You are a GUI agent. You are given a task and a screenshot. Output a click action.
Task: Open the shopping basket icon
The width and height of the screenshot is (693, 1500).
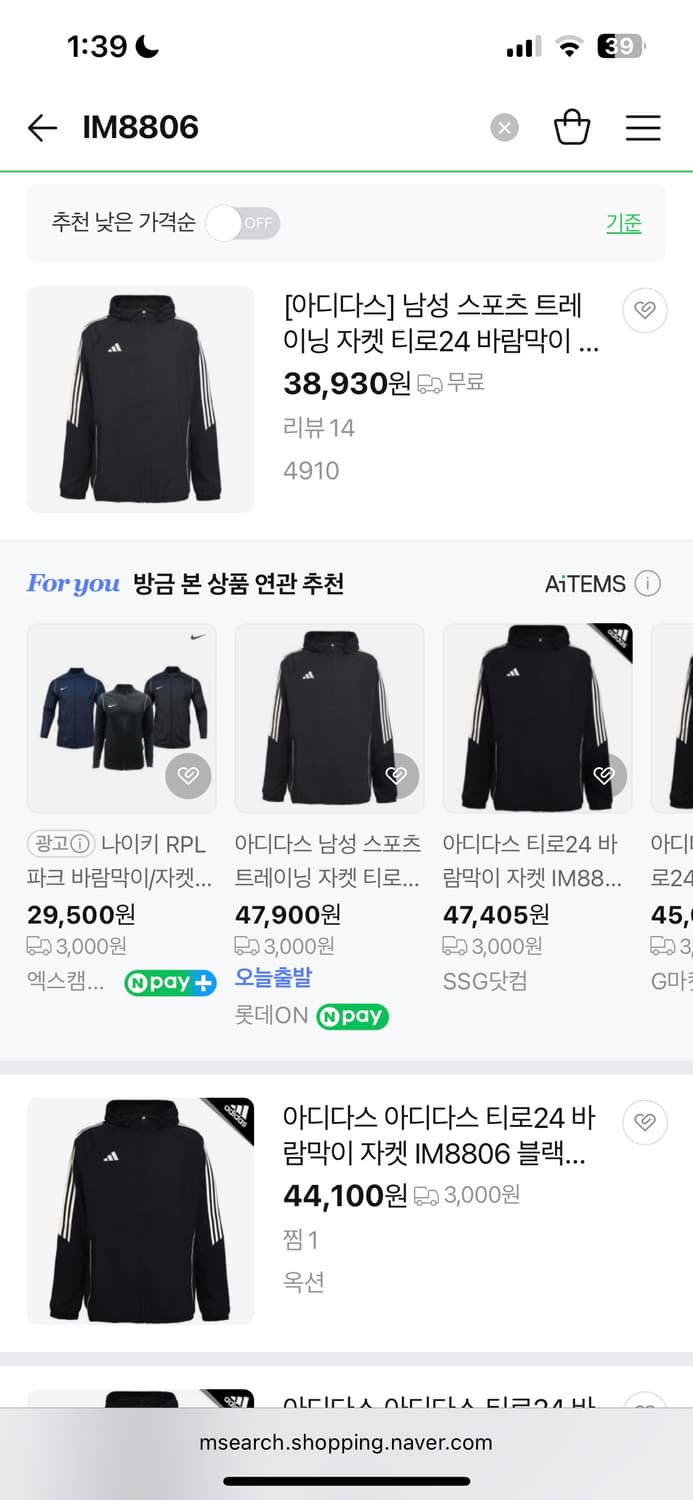[x=572, y=128]
